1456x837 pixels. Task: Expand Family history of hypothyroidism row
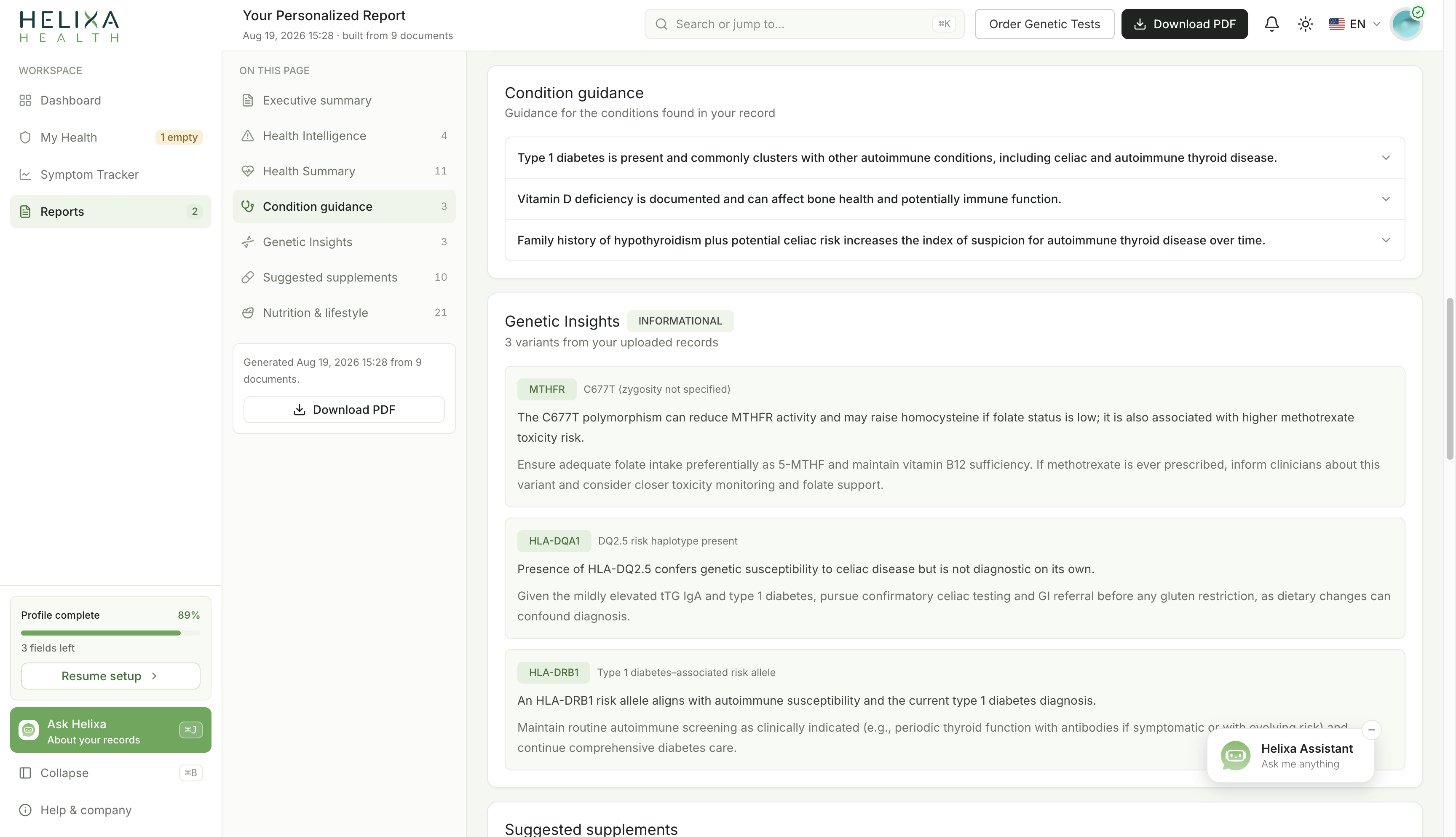click(x=954, y=240)
